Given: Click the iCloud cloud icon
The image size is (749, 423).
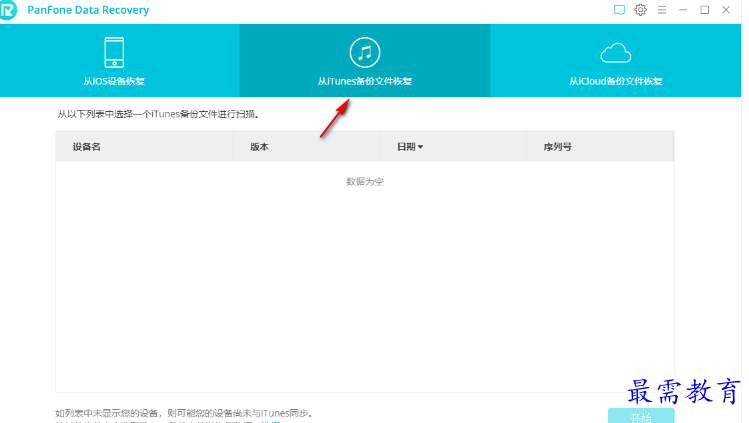Looking at the screenshot, I should point(616,53).
